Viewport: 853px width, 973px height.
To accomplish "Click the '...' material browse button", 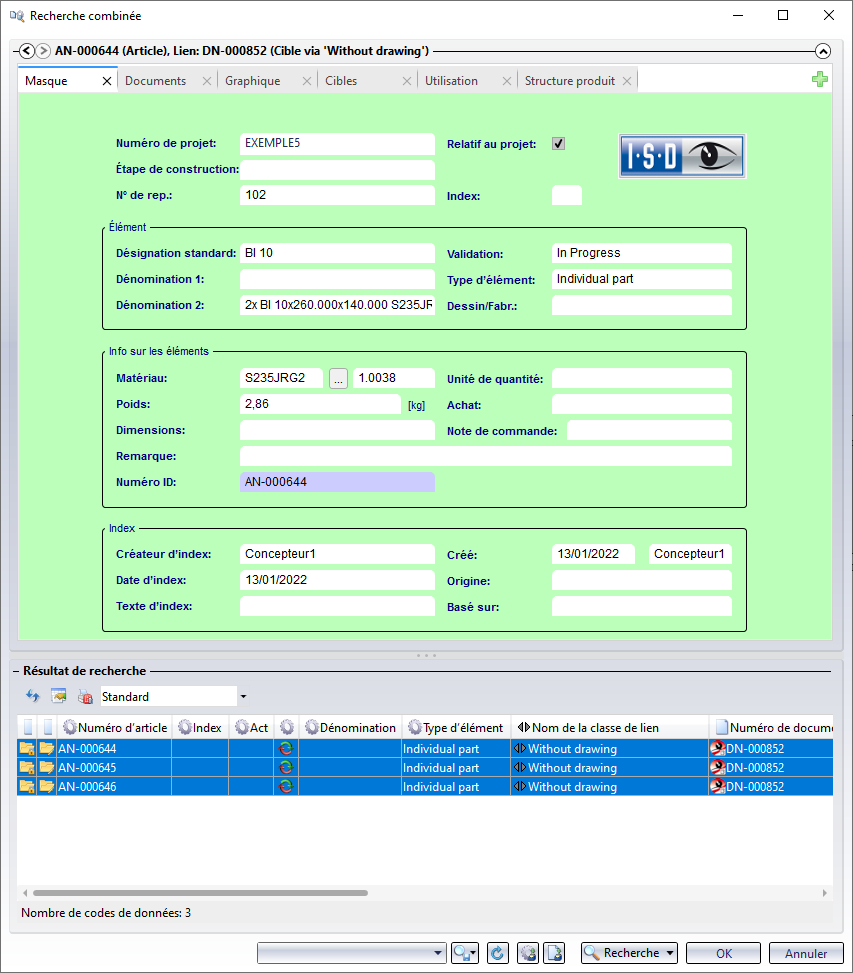I will (338, 378).
